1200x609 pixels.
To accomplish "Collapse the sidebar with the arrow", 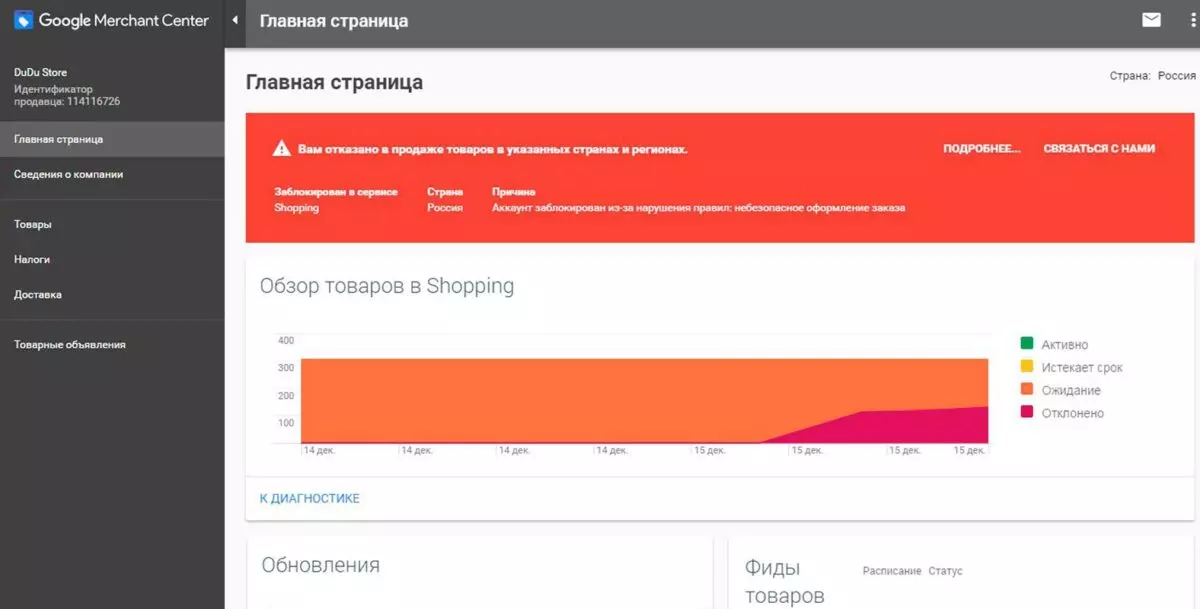I will pos(234,20).
